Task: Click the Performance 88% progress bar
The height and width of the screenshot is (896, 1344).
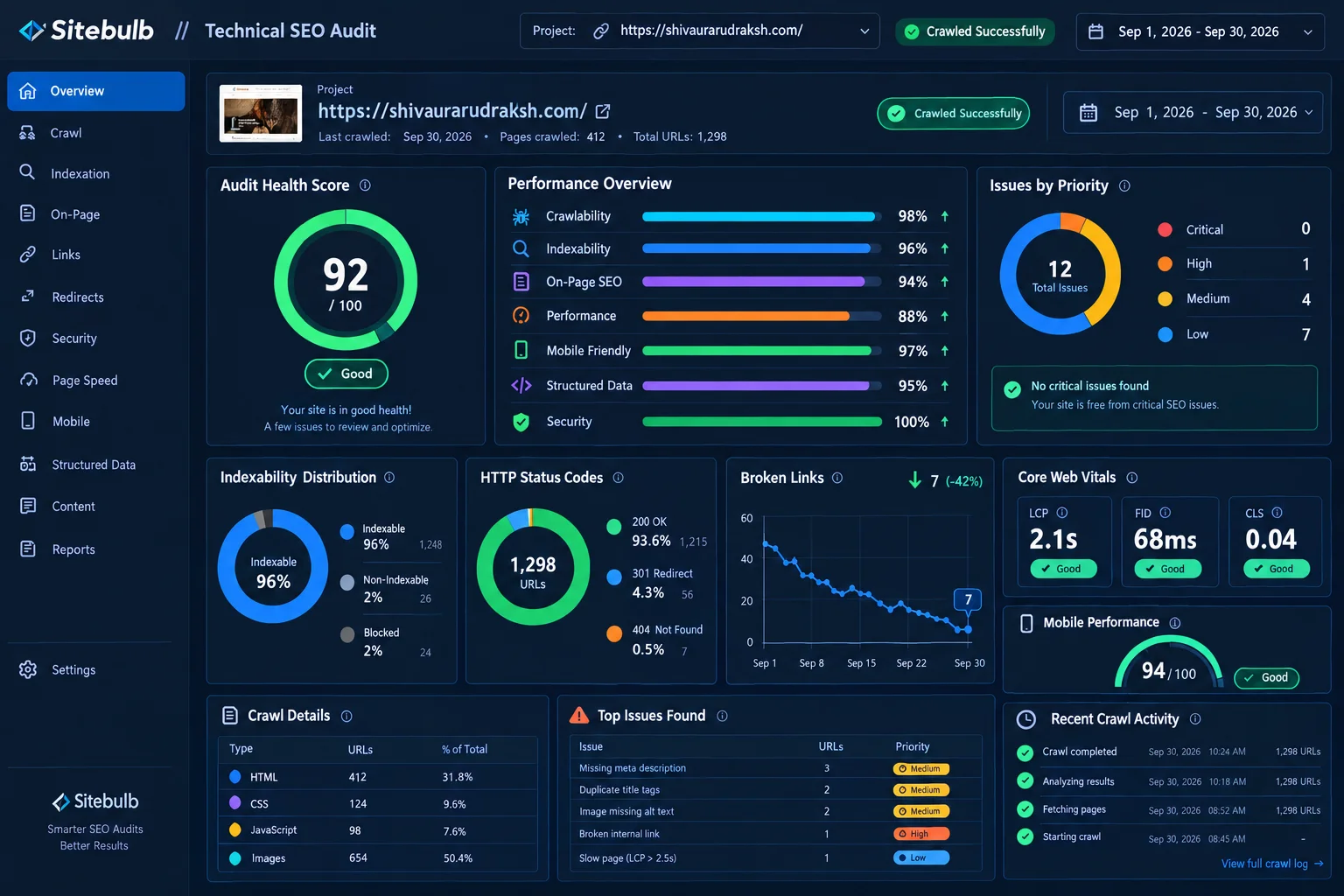Action: pos(762,316)
